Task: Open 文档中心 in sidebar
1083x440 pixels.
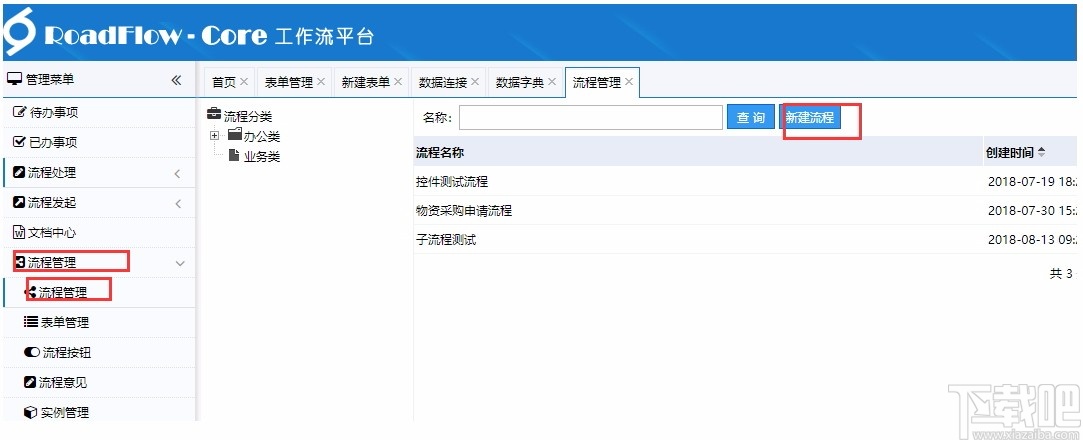Action: [x=99, y=233]
